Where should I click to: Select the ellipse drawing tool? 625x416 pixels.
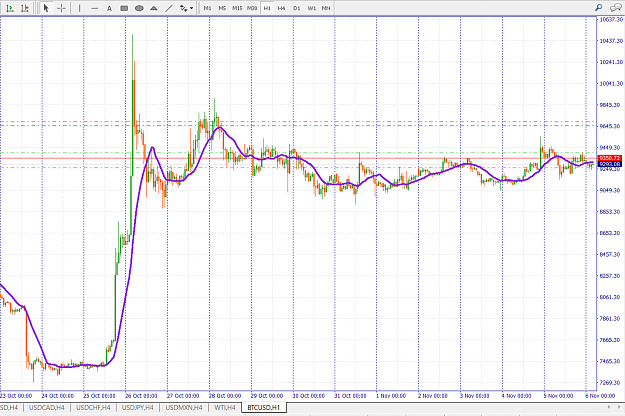[139, 8]
